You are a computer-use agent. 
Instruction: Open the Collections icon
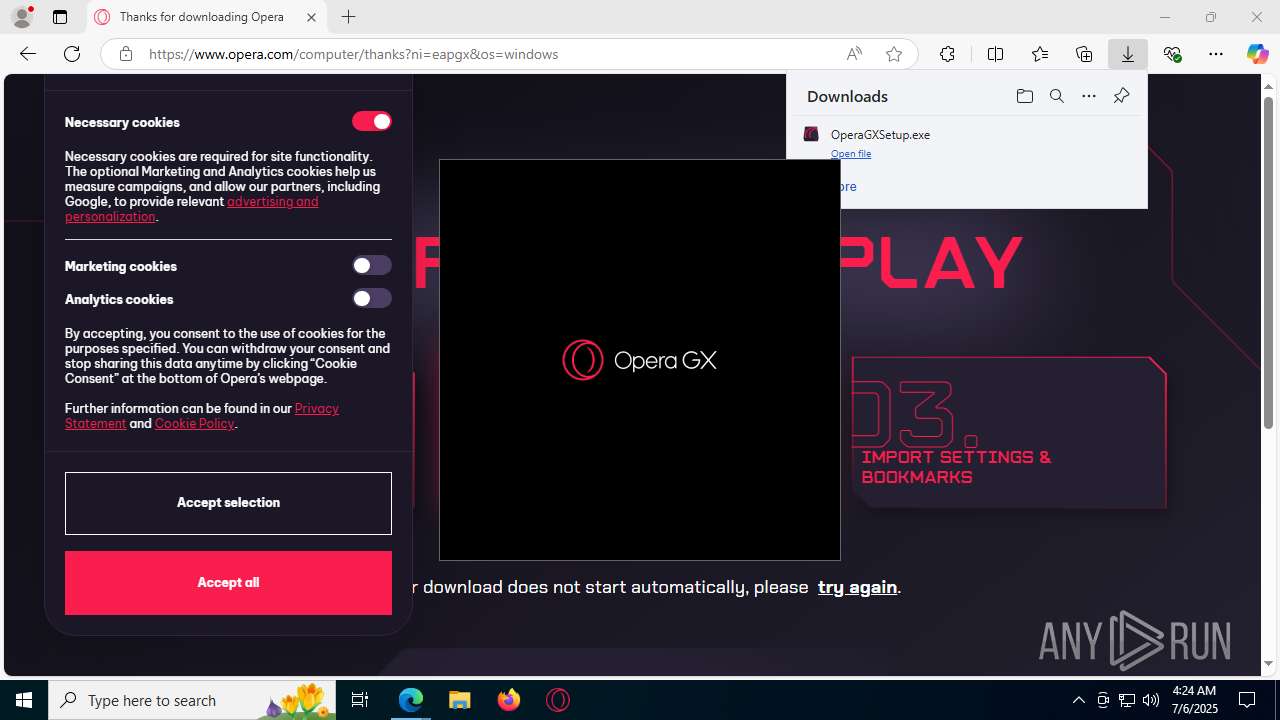click(x=1084, y=54)
